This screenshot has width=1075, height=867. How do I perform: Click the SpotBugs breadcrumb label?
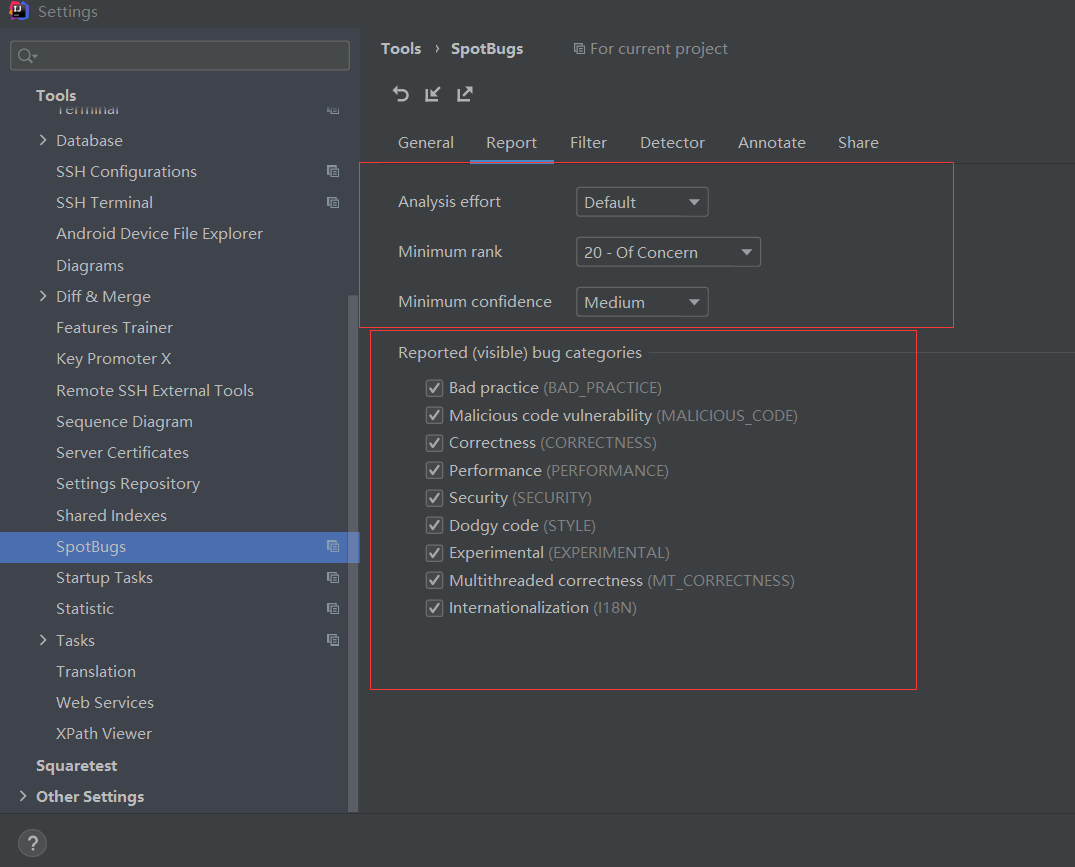487,49
